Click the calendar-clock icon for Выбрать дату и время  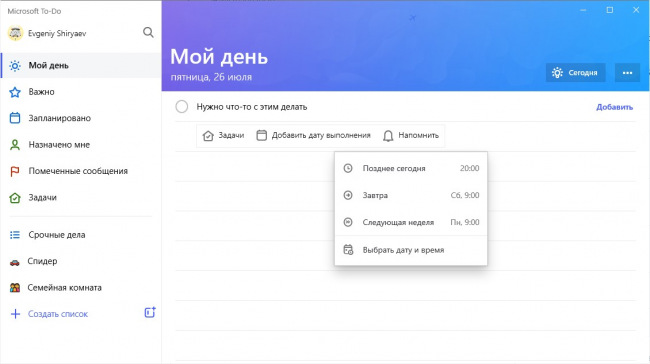pyautogui.click(x=348, y=250)
